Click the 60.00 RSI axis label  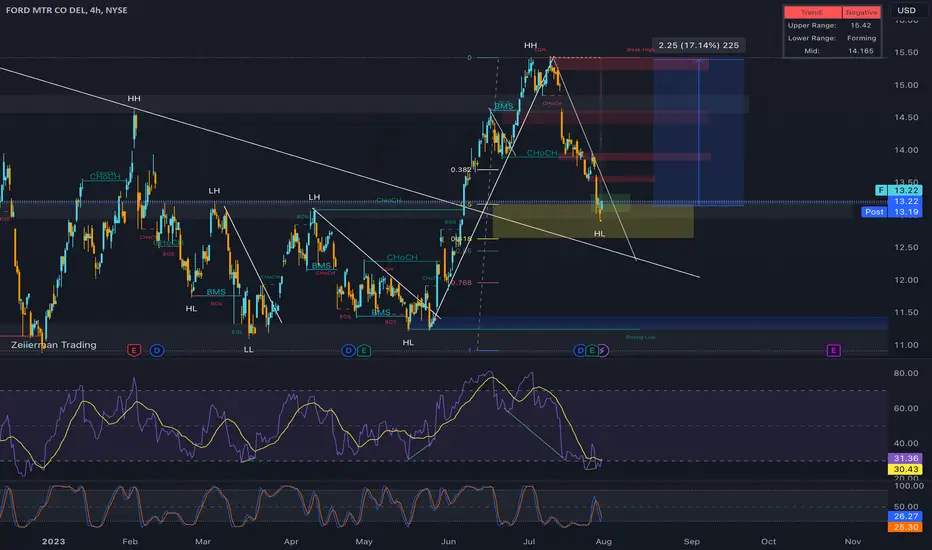906,408
